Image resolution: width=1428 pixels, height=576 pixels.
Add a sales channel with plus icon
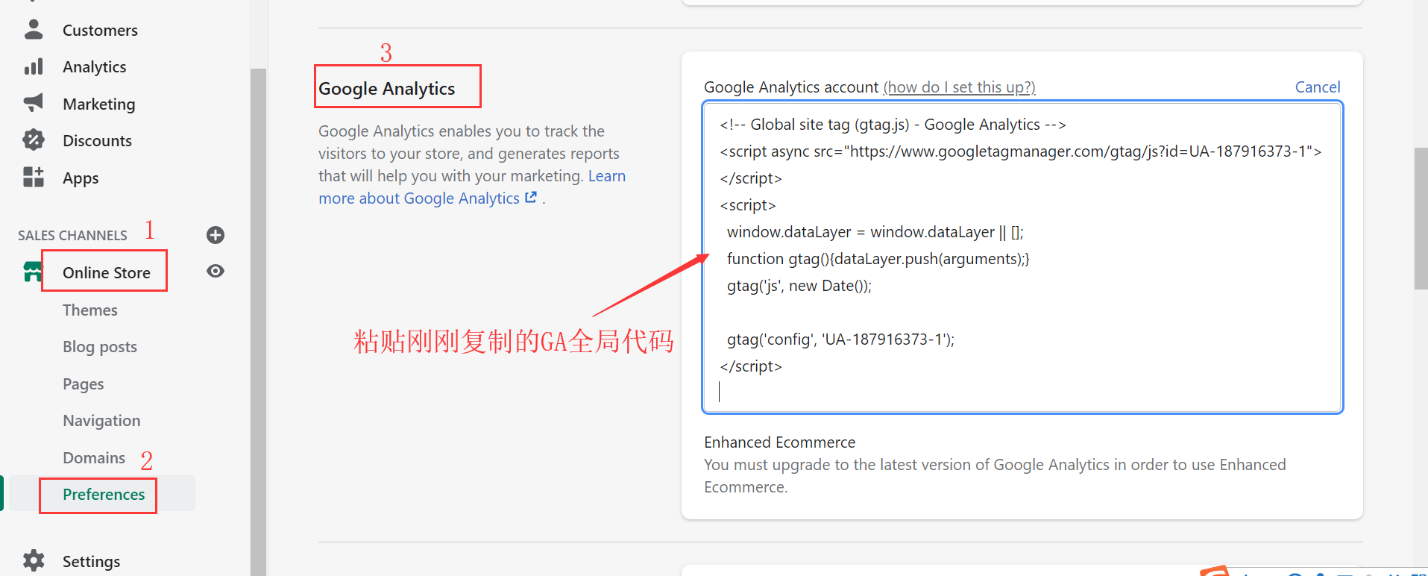click(x=215, y=235)
